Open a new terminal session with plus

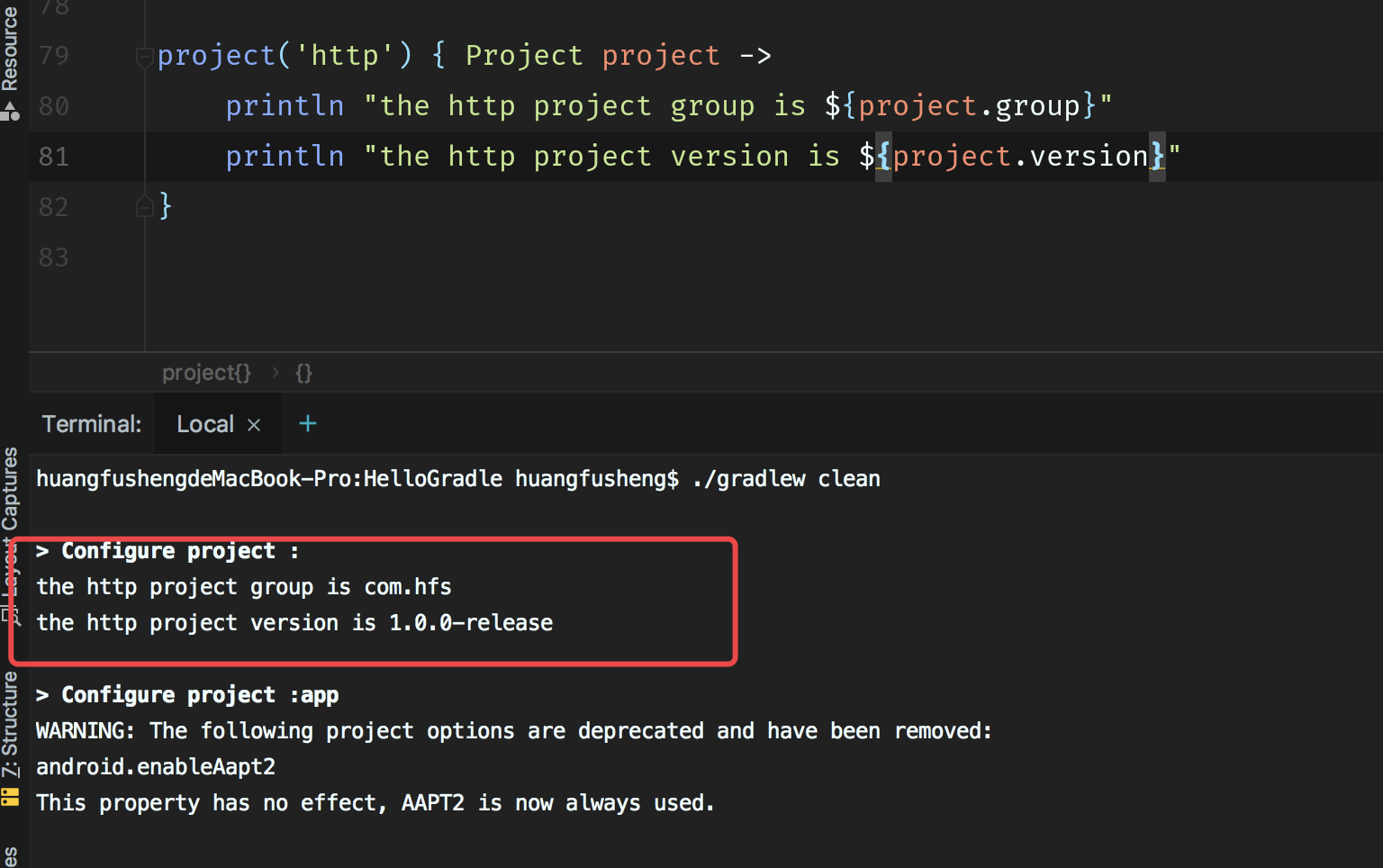point(308,423)
